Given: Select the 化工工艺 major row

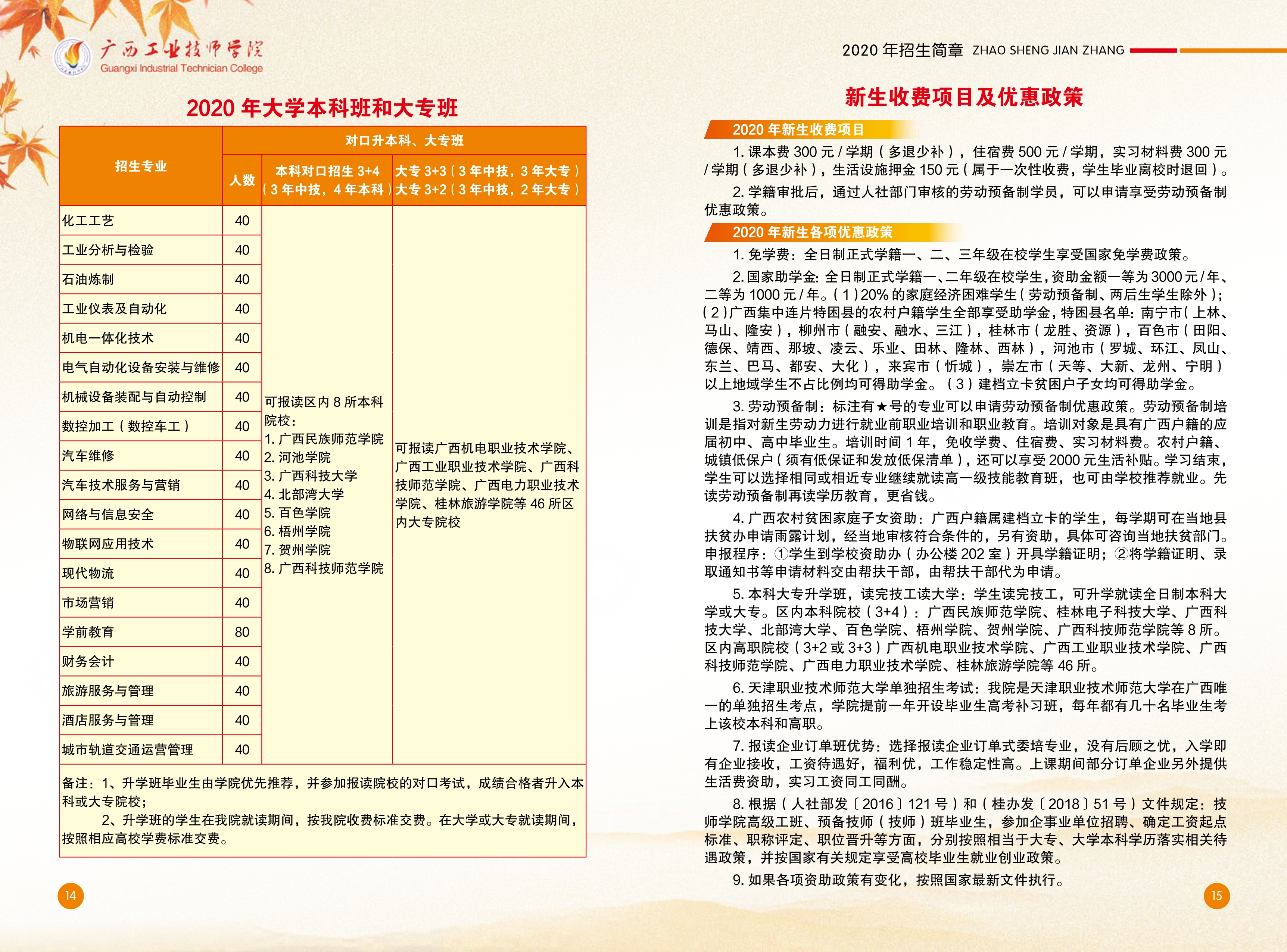Looking at the screenshot, I should point(161,221).
